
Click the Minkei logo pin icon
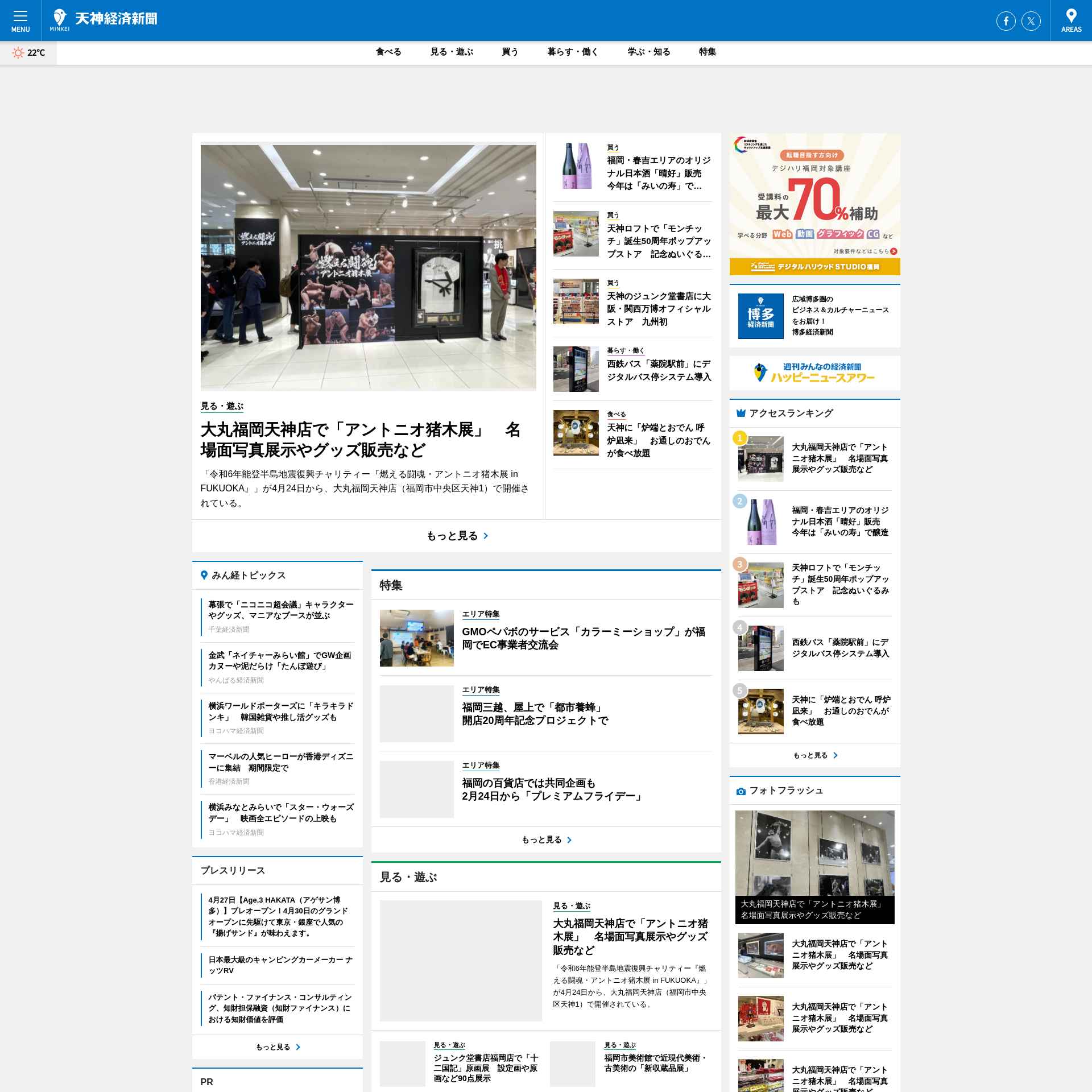point(60,20)
